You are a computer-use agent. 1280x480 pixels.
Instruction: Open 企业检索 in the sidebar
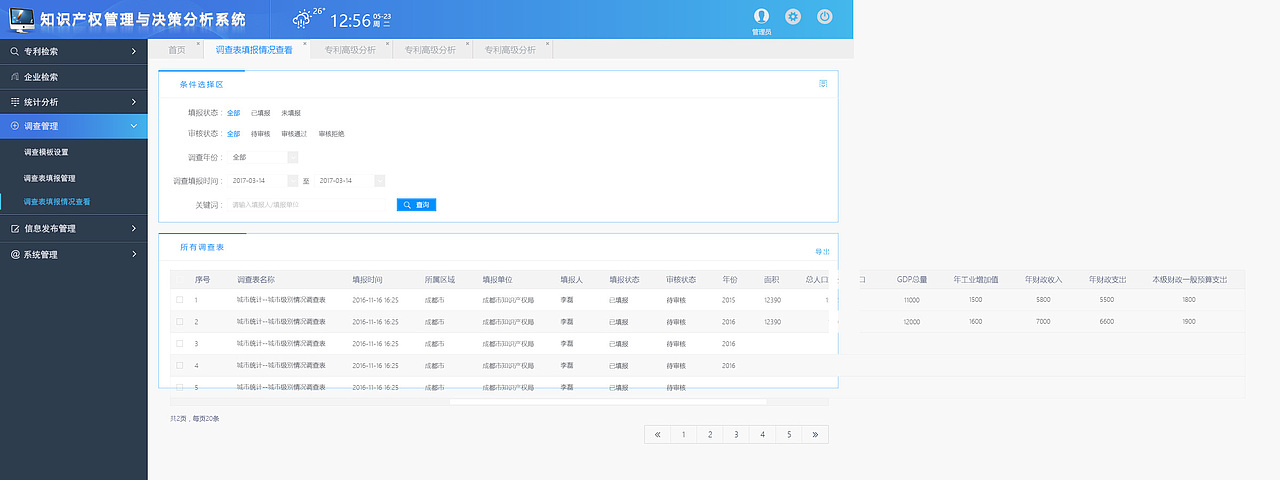tap(74, 76)
